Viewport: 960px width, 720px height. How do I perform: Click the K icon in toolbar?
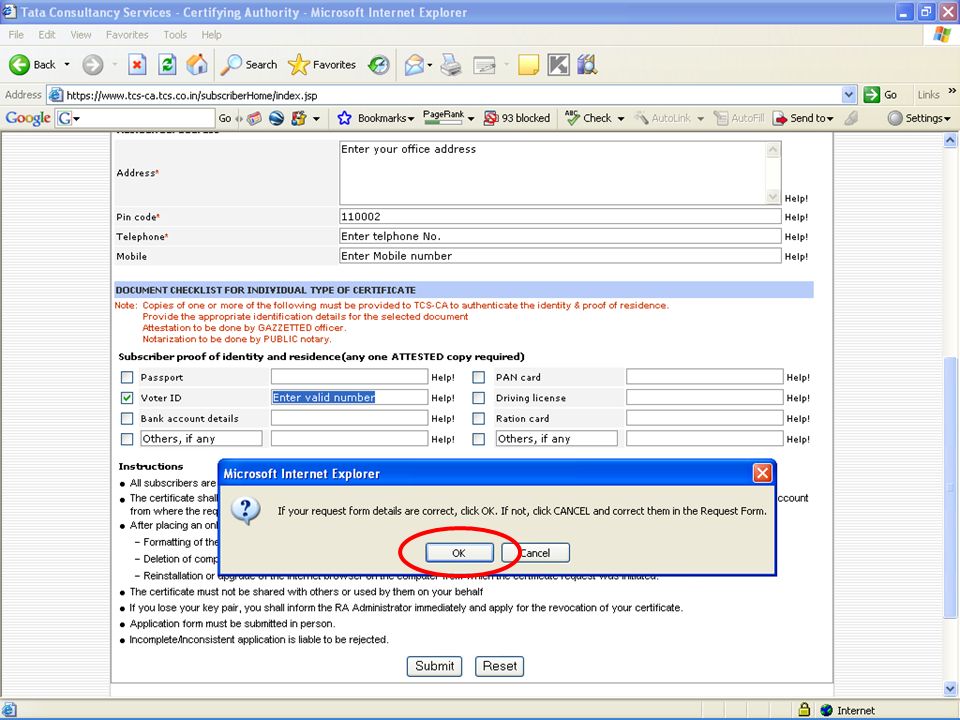[x=558, y=64]
